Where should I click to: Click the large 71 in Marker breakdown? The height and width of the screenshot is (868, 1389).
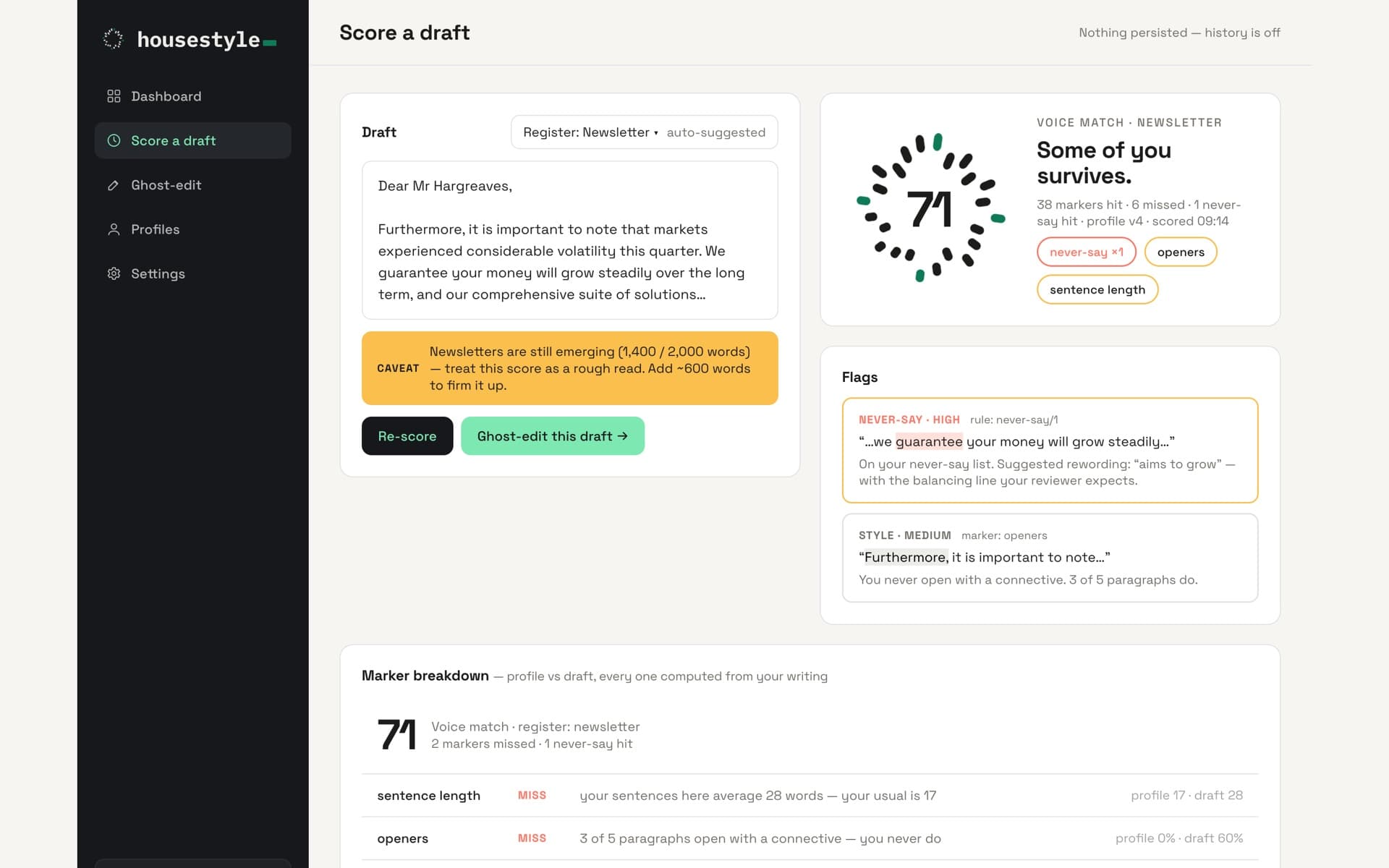coord(396,735)
